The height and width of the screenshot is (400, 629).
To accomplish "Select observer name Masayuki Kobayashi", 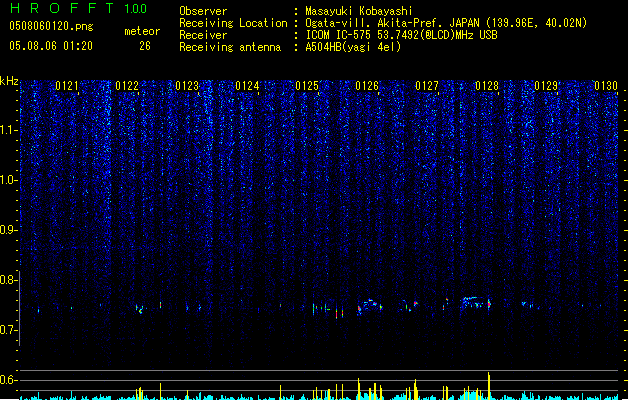I will [x=359, y=11].
